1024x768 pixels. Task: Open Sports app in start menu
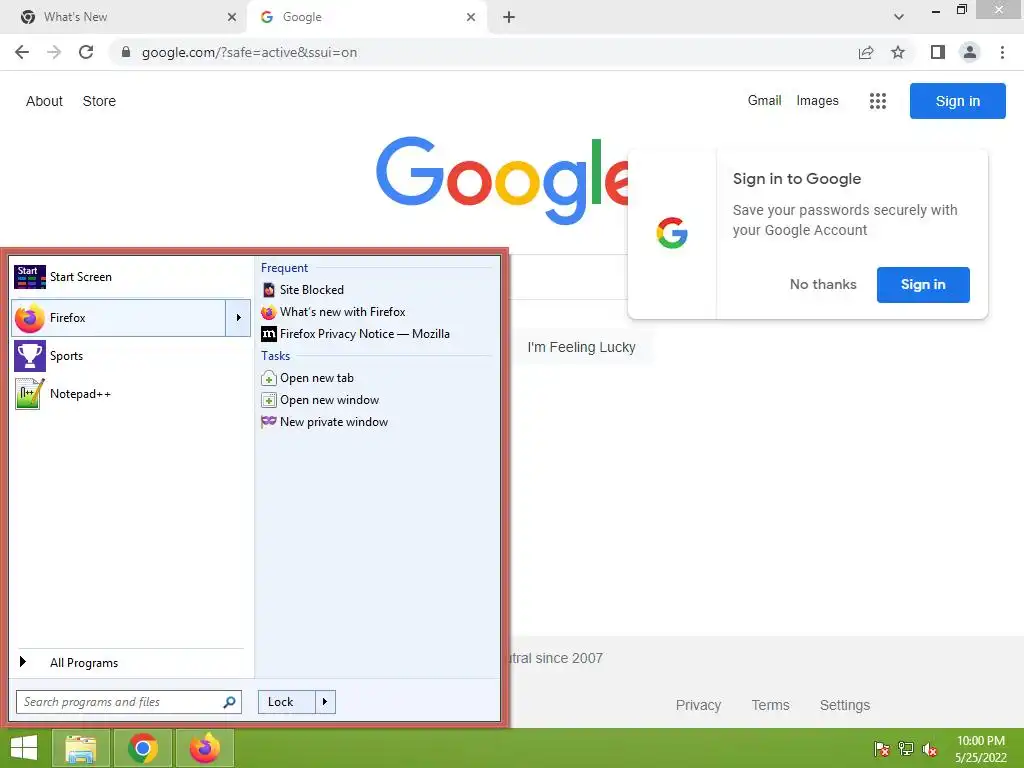[131, 356]
